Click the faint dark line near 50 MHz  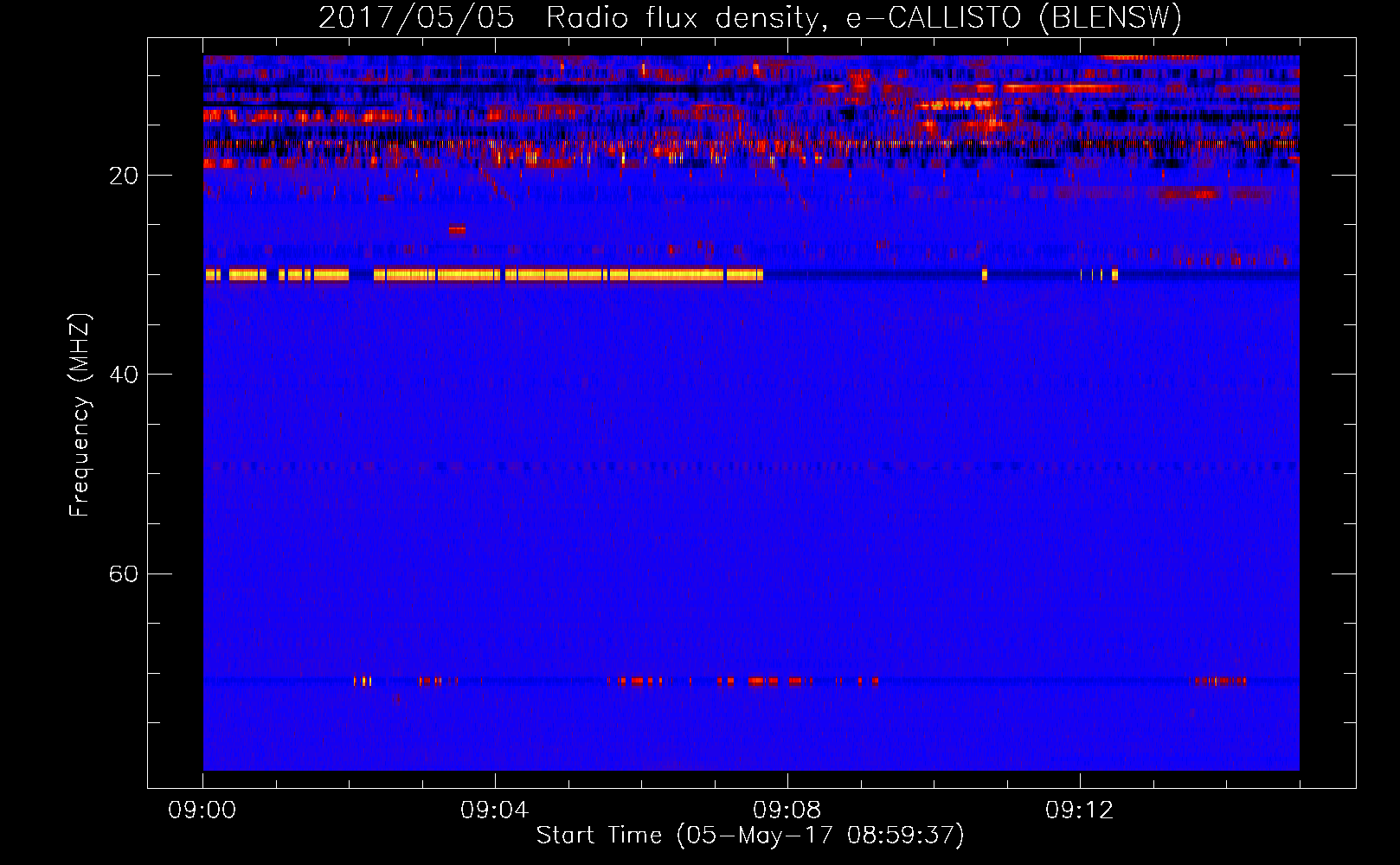coord(751,466)
